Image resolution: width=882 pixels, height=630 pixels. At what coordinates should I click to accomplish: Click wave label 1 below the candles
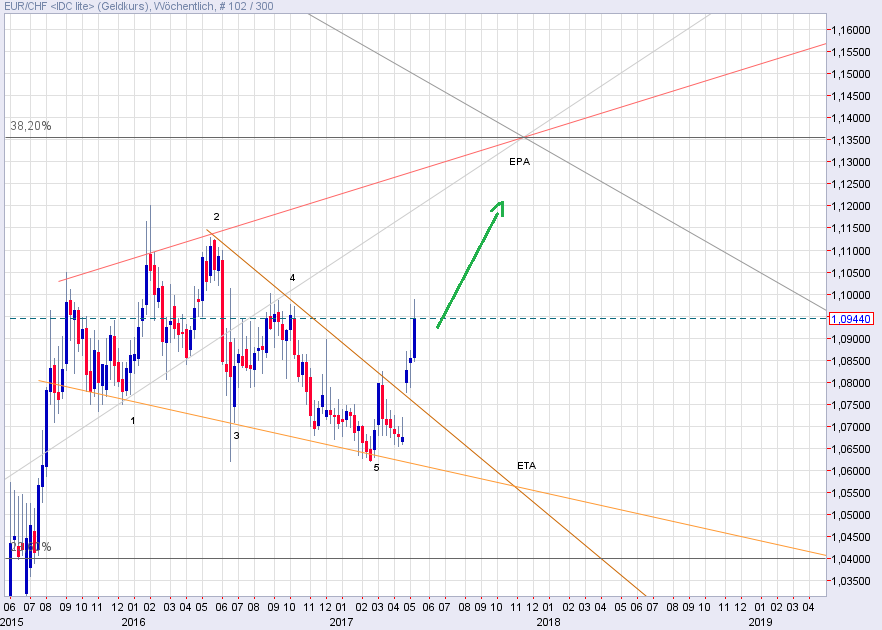(x=133, y=420)
